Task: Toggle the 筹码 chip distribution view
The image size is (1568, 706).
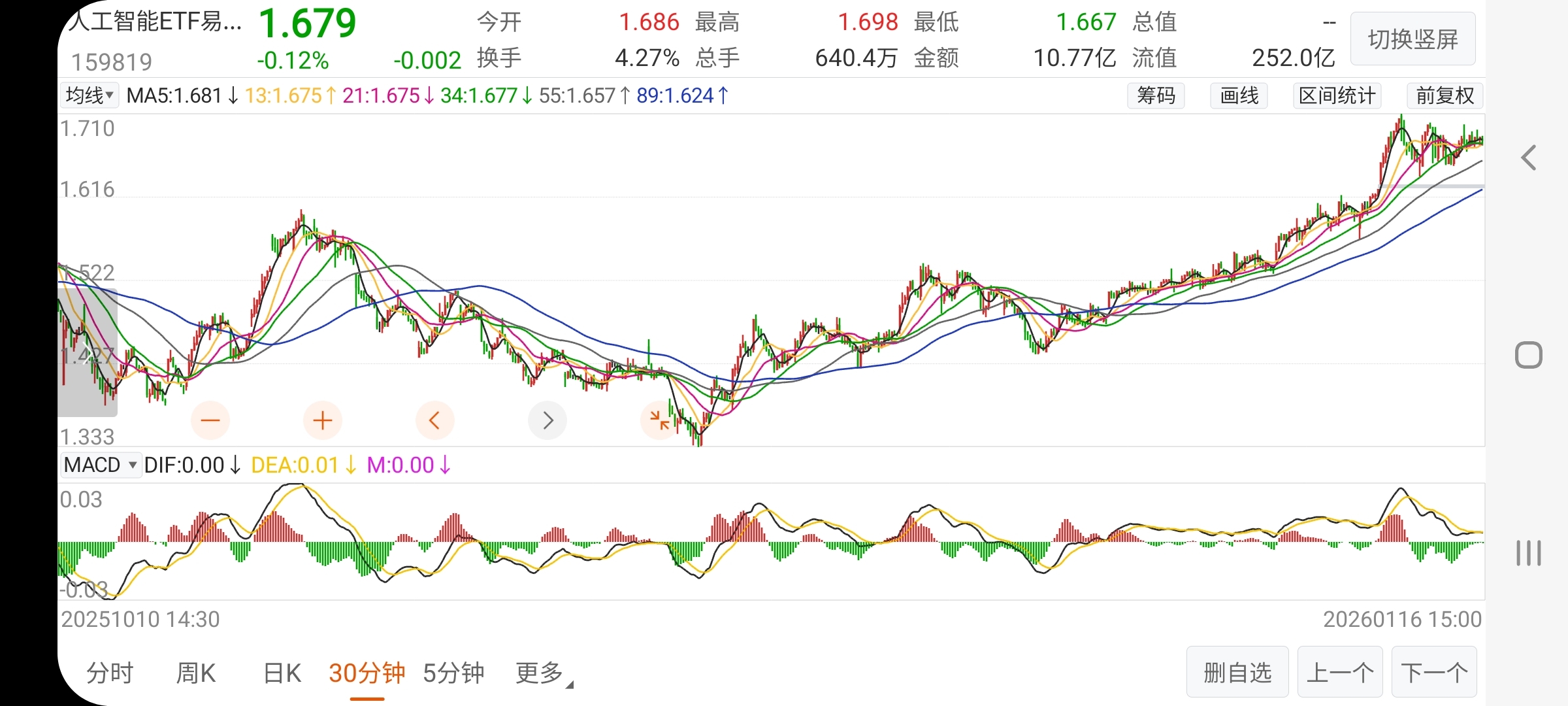Action: click(1156, 96)
